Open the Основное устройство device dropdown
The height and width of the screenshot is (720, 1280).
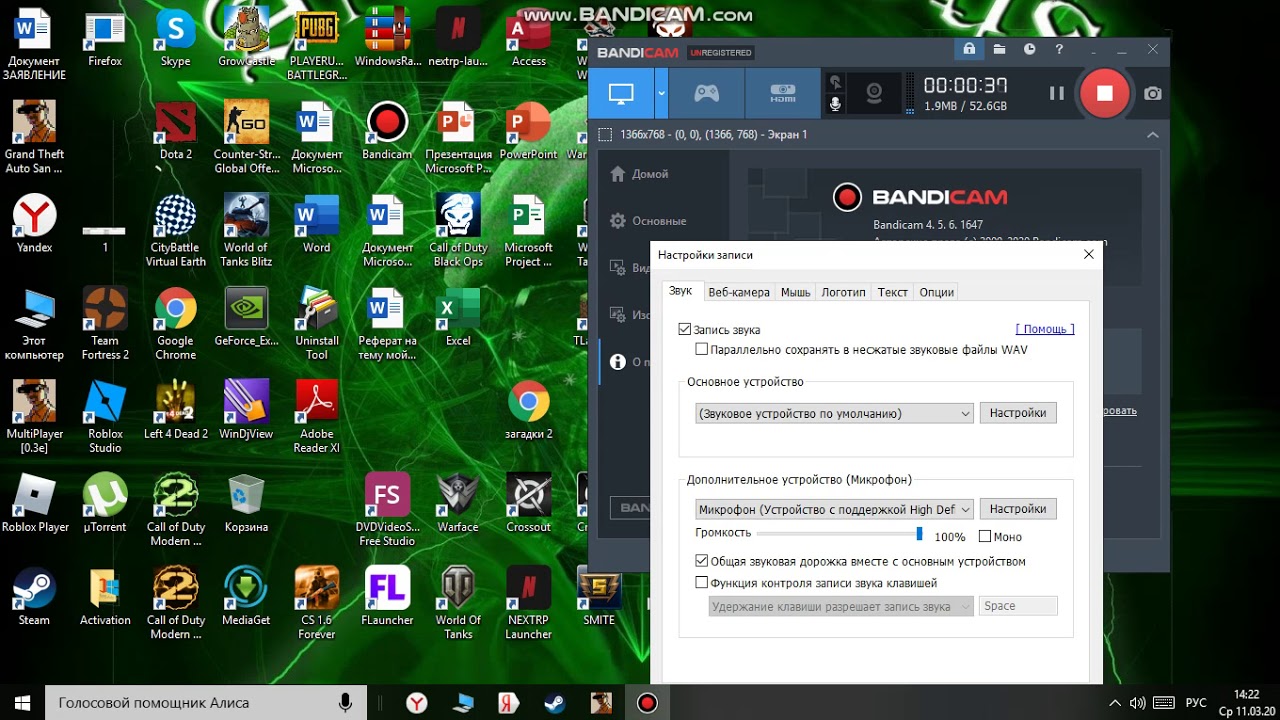coord(834,413)
